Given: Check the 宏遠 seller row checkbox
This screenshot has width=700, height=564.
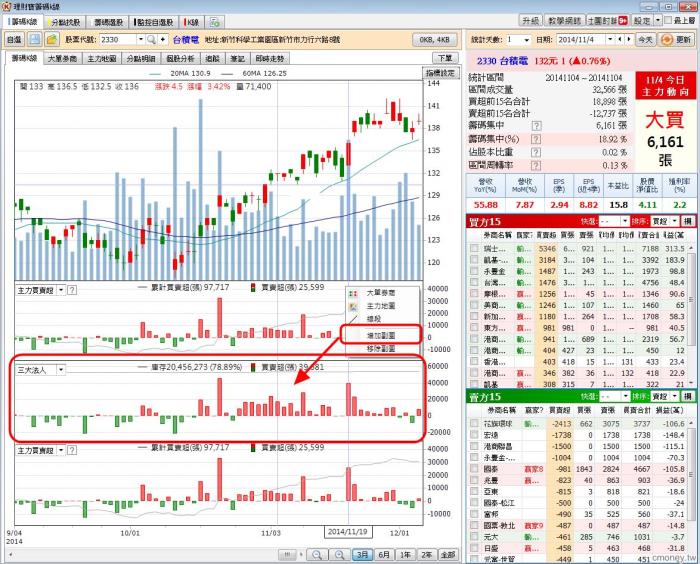Looking at the screenshot, I should (x=474, y=435).
